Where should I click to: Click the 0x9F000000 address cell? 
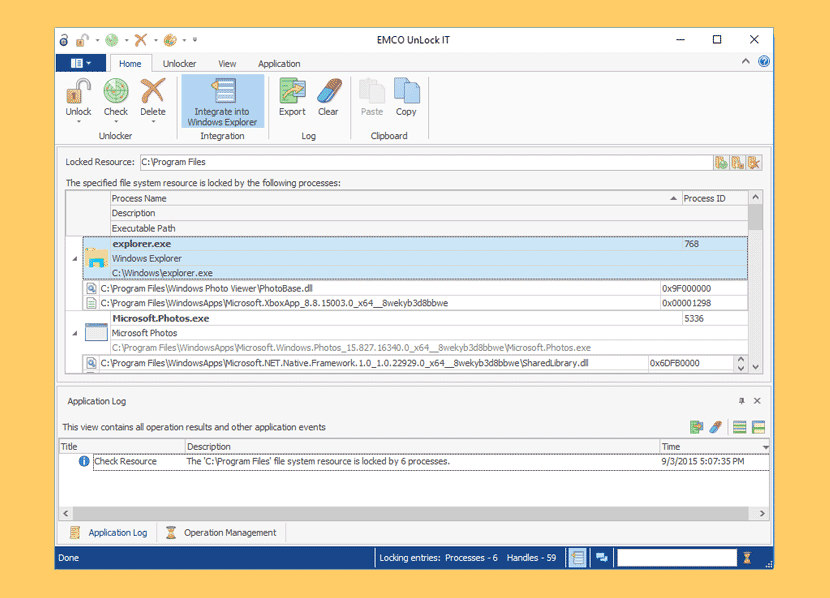pyautogui.click(x=703, y=288)
